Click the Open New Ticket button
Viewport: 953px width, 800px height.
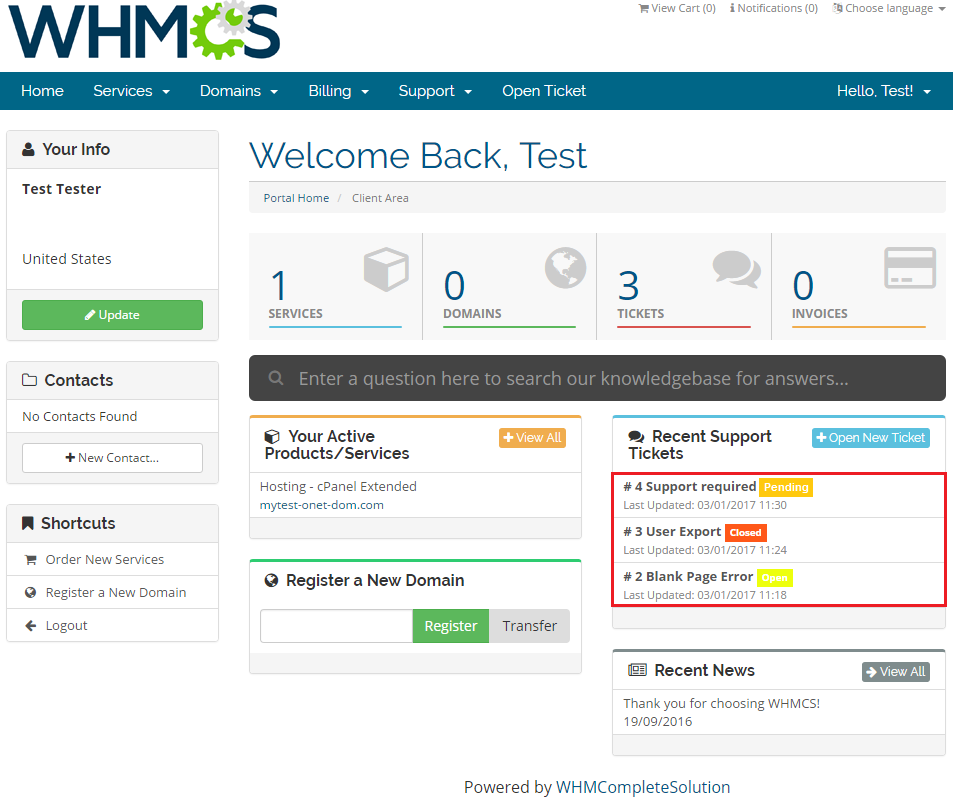pos(871,438)
